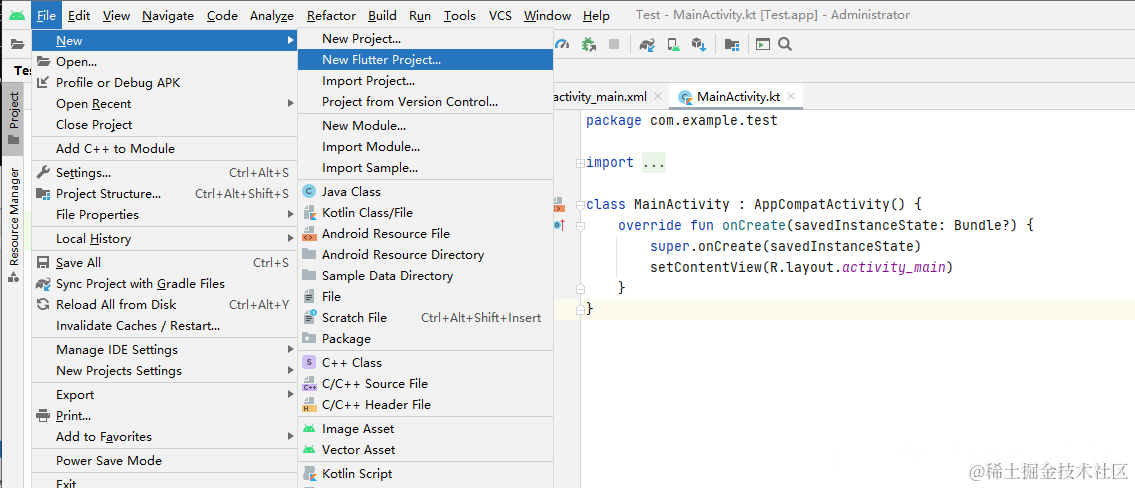Click Invalidate Caches / Restart
1135x488 pixels.
point(164,326)
